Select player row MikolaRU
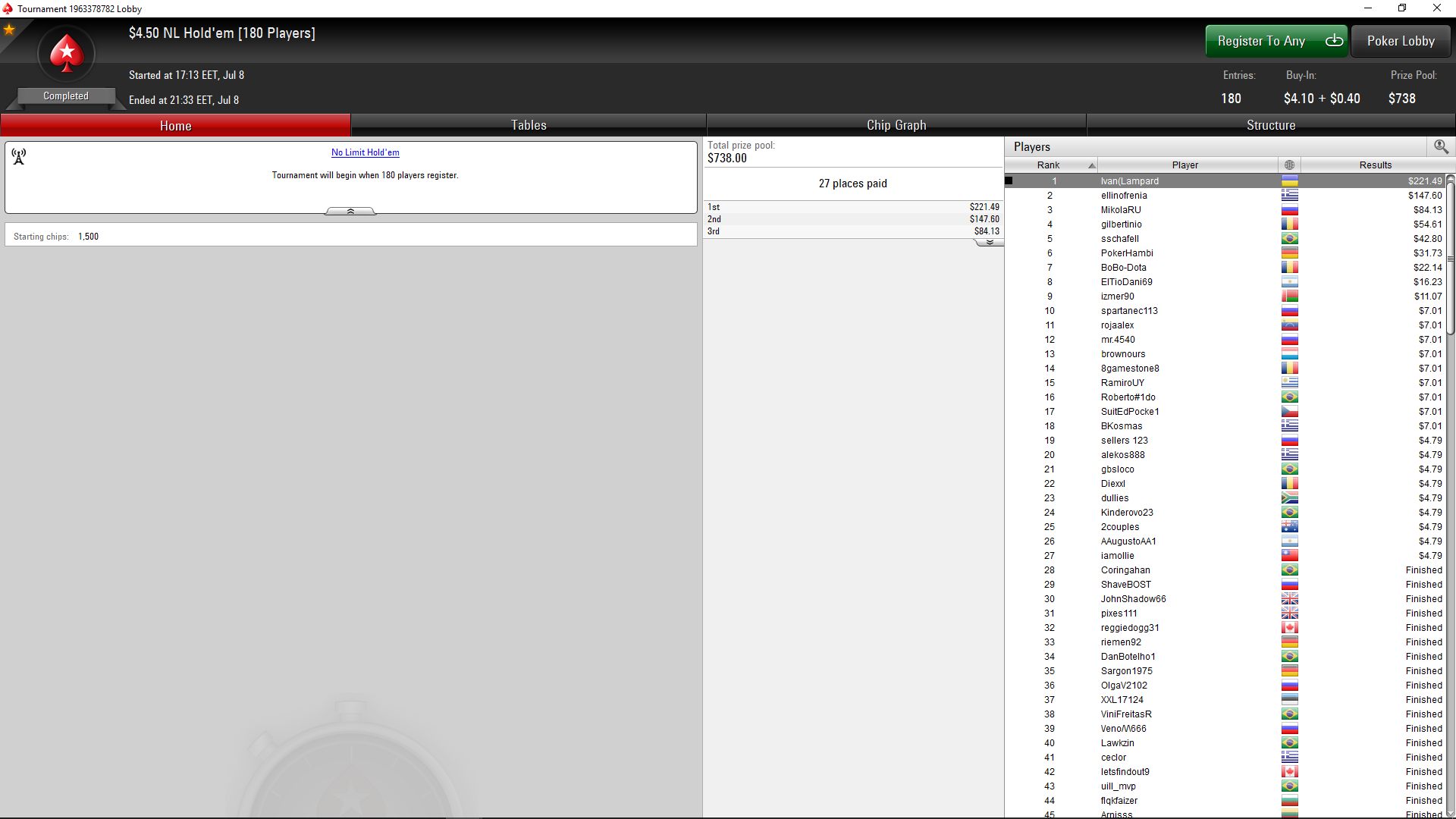1456x819 pixels. 1225,210
